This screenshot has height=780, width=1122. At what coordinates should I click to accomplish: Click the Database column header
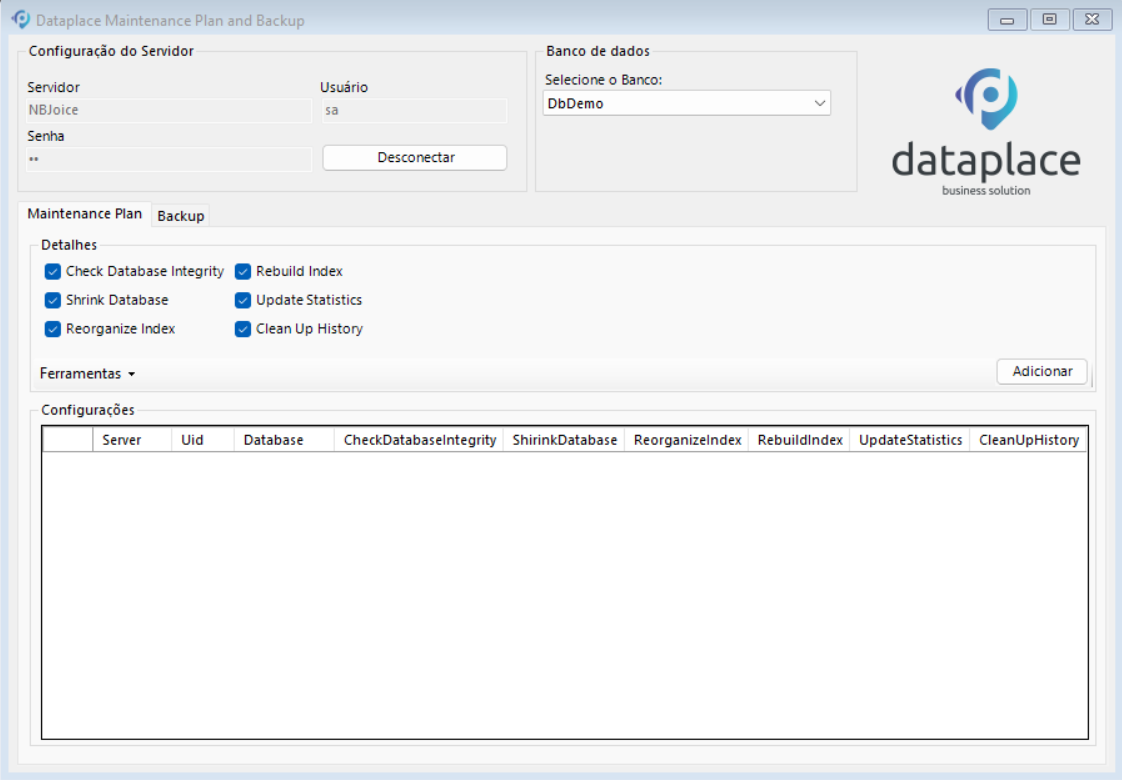click(283, 439)
